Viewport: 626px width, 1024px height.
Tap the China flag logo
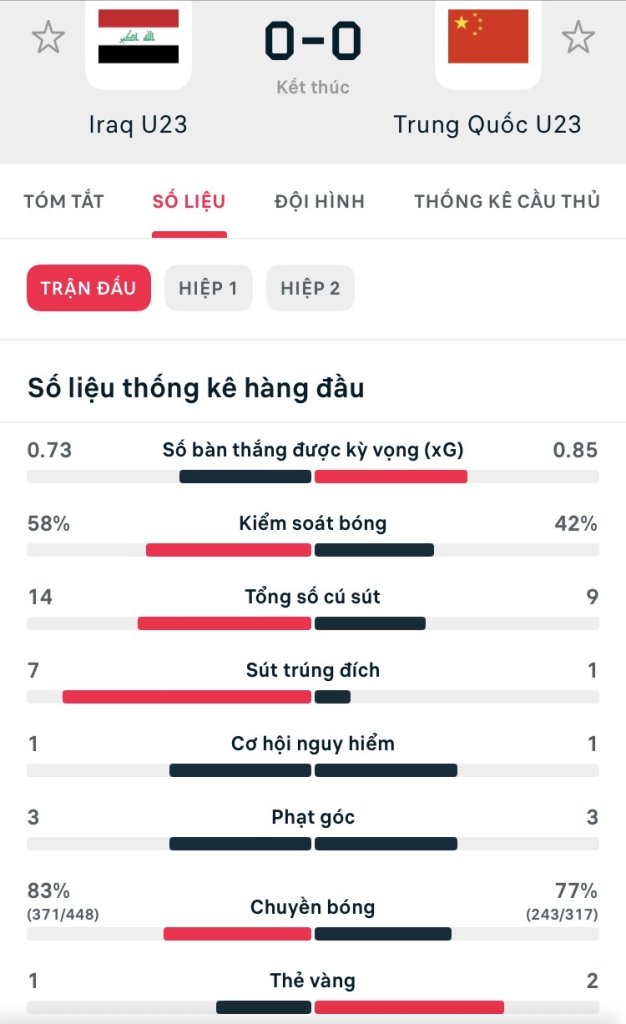[x=488, y=40]
